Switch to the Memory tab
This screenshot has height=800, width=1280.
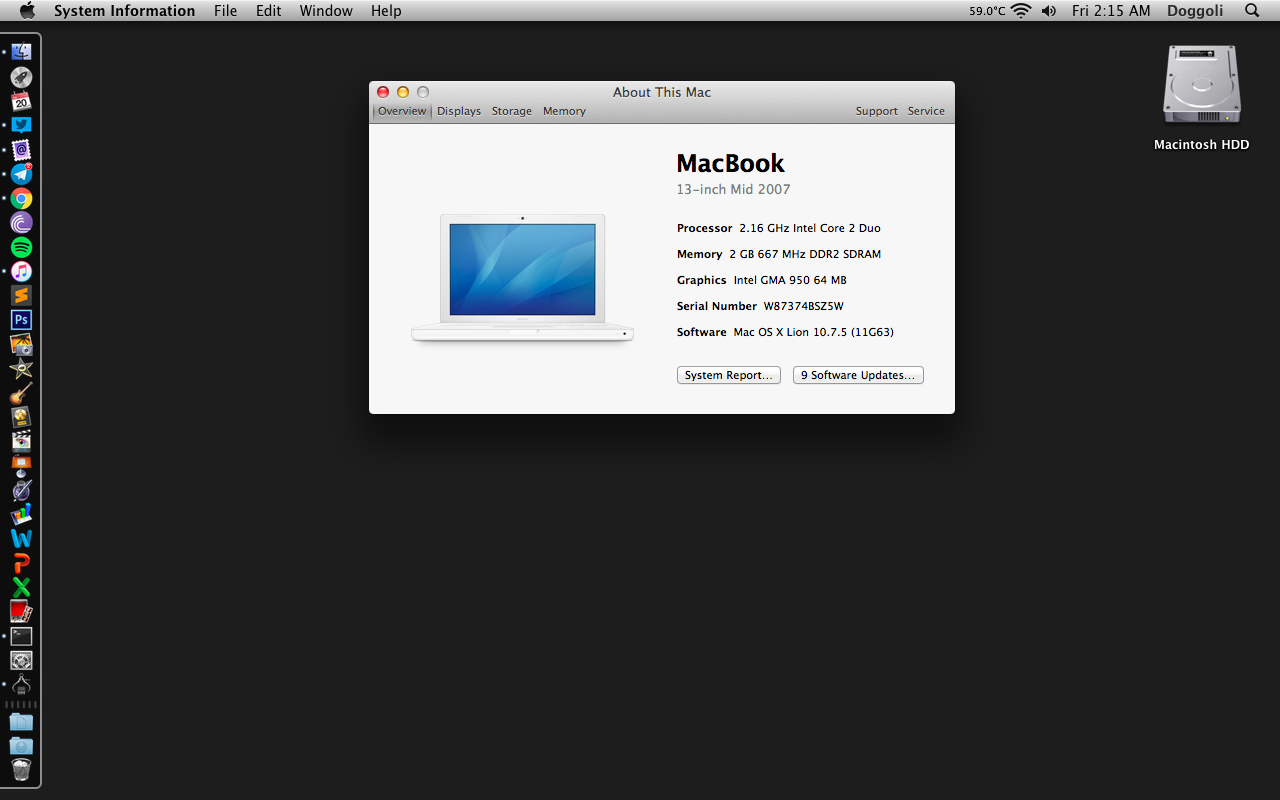[564, 111]
